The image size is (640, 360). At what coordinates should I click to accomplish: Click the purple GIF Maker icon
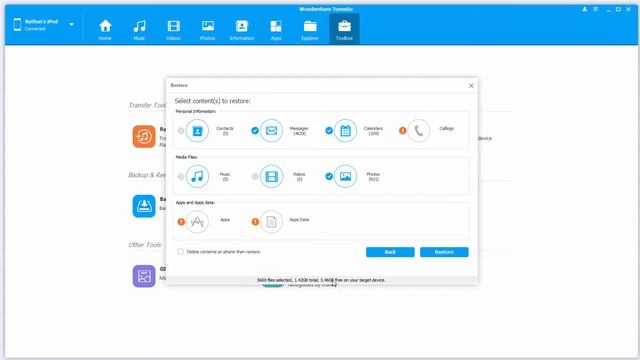(x=144, y=276)
